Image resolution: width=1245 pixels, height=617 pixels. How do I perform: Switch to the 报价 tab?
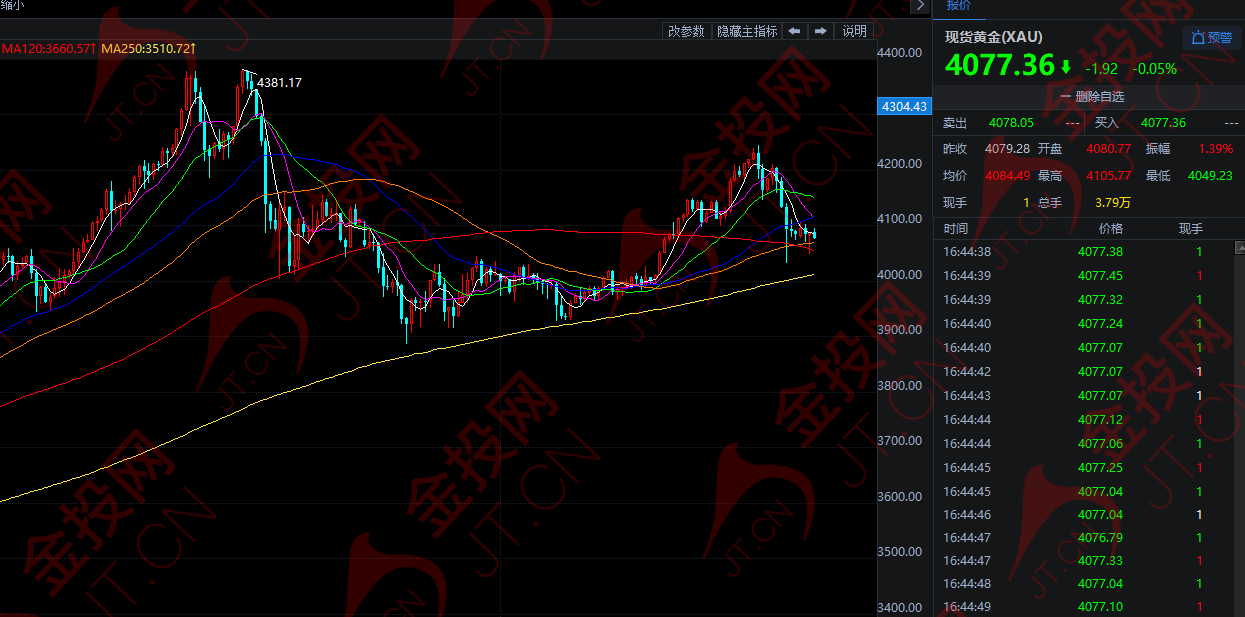tap(958, 5)
